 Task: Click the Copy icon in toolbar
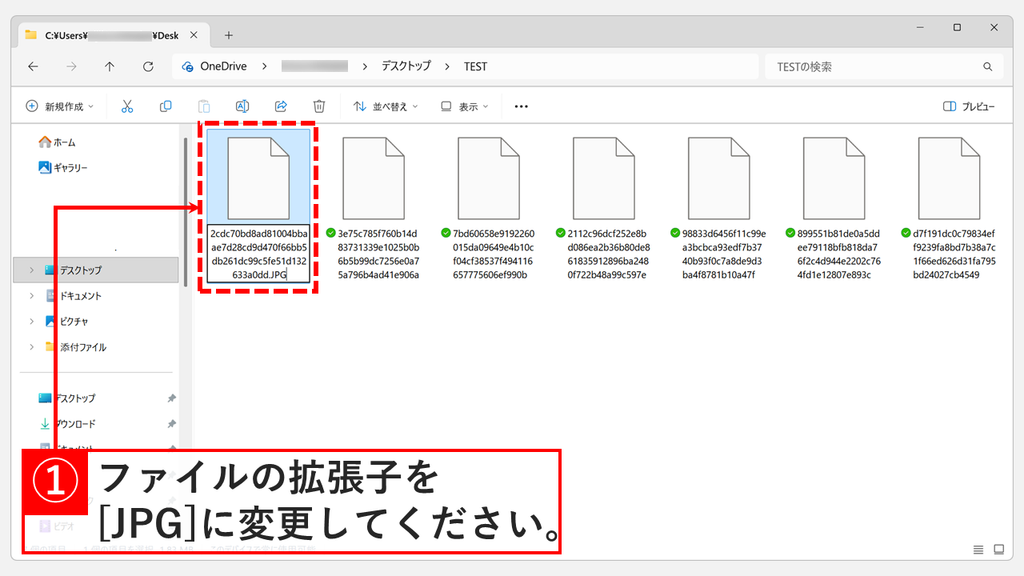click(166, 106)
